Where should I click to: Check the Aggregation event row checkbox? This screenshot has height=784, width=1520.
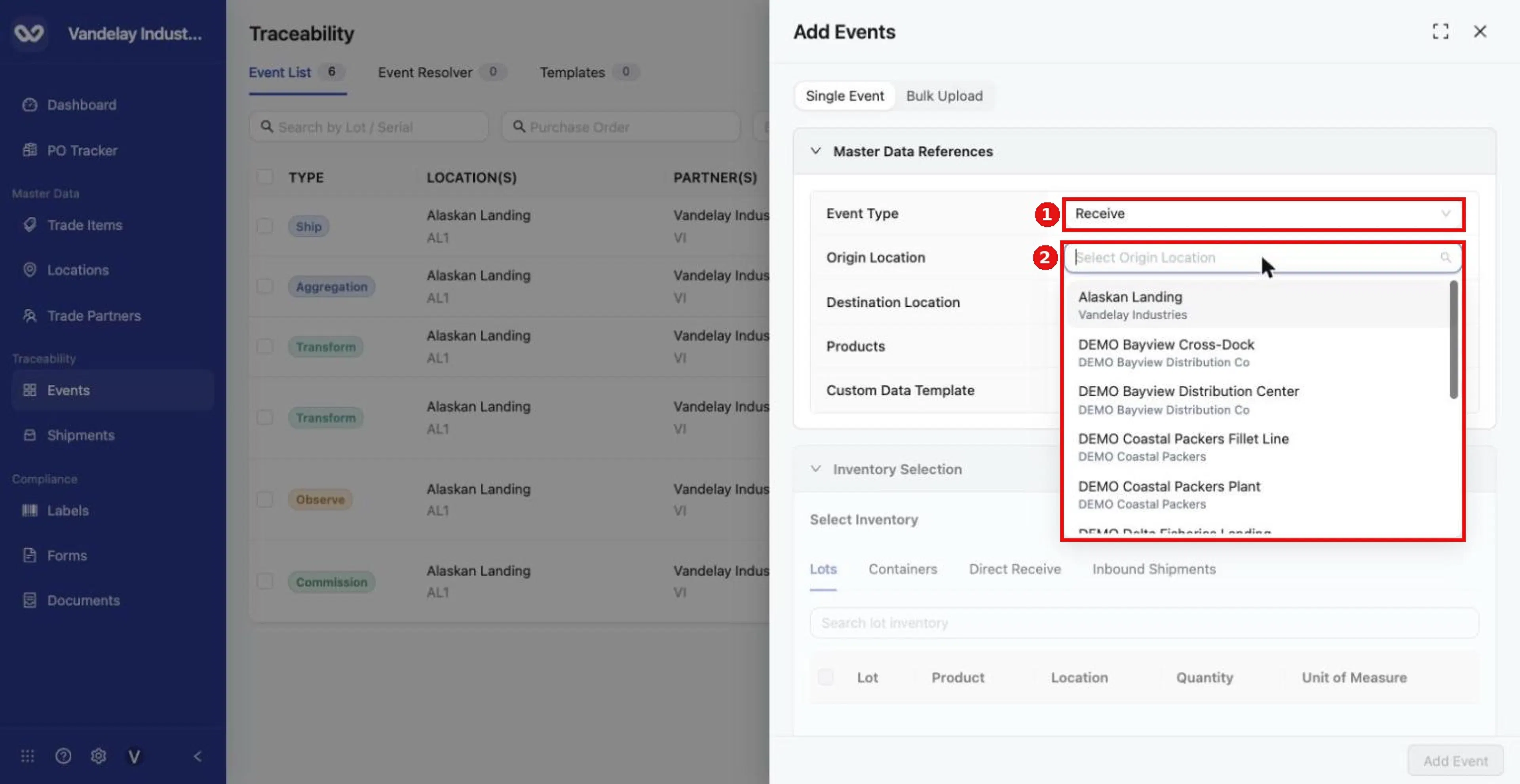(265, 287)
